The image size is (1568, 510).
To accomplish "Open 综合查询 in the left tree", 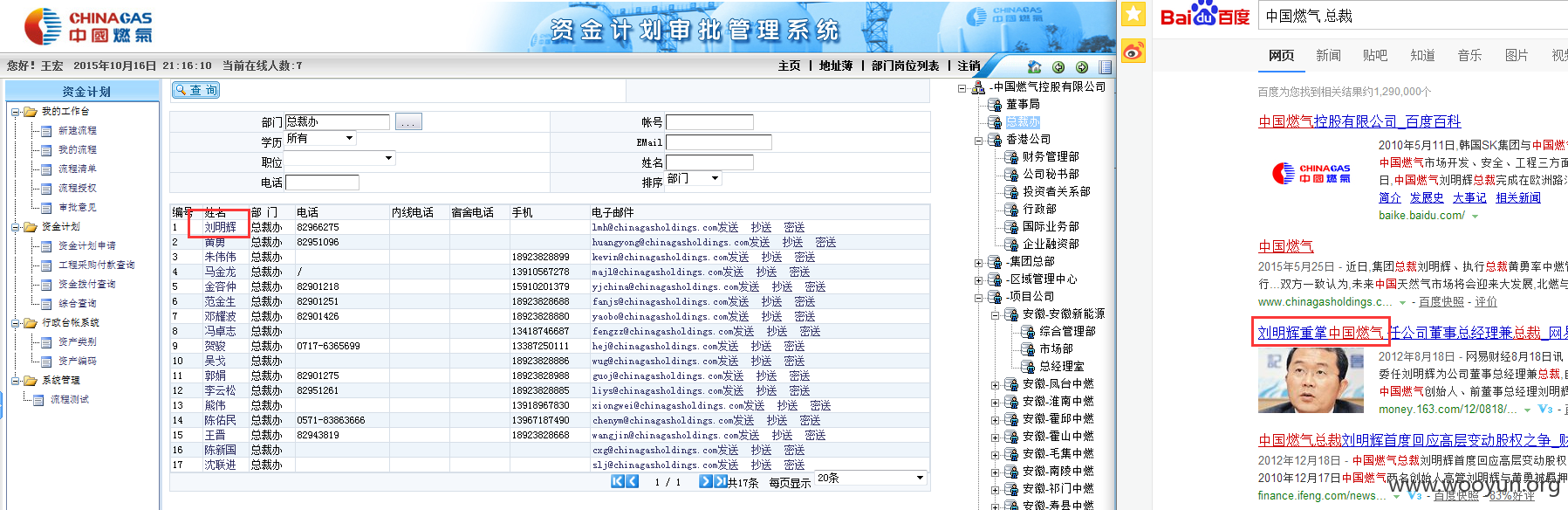I will [x=78, y=303].
